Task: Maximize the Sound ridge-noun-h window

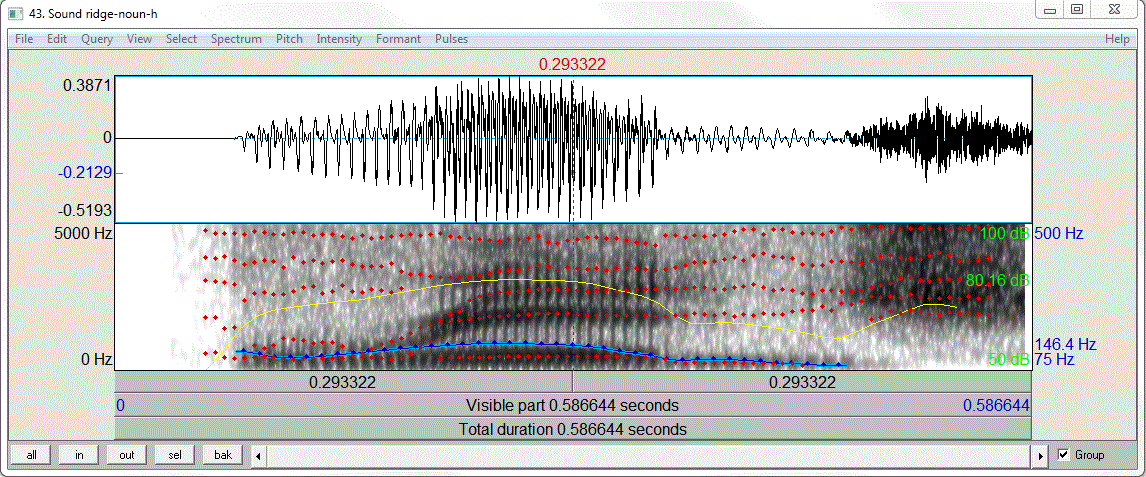Action: (x=1077, y=9)
